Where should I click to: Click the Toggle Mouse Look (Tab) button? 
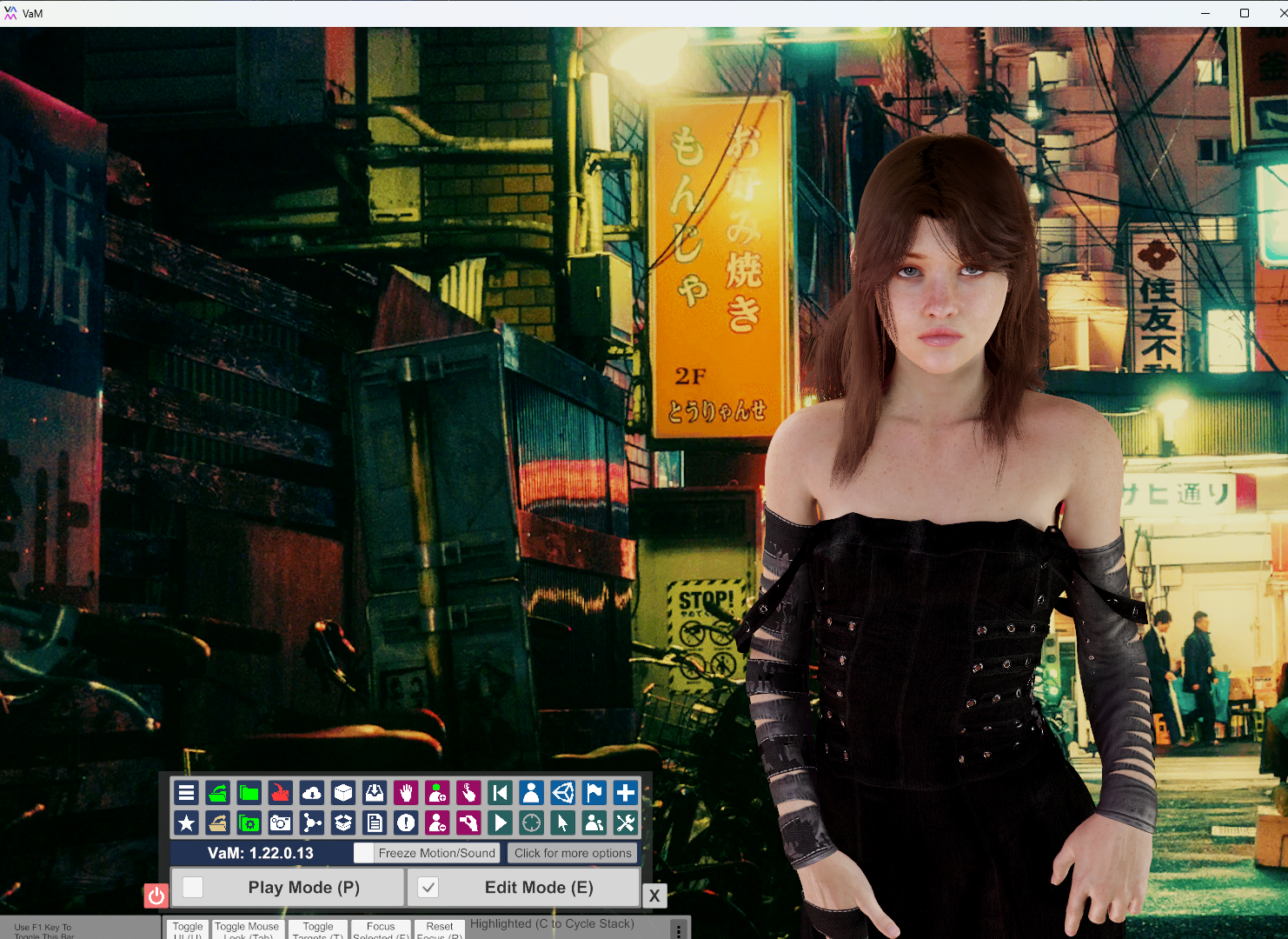pos(247,929)
